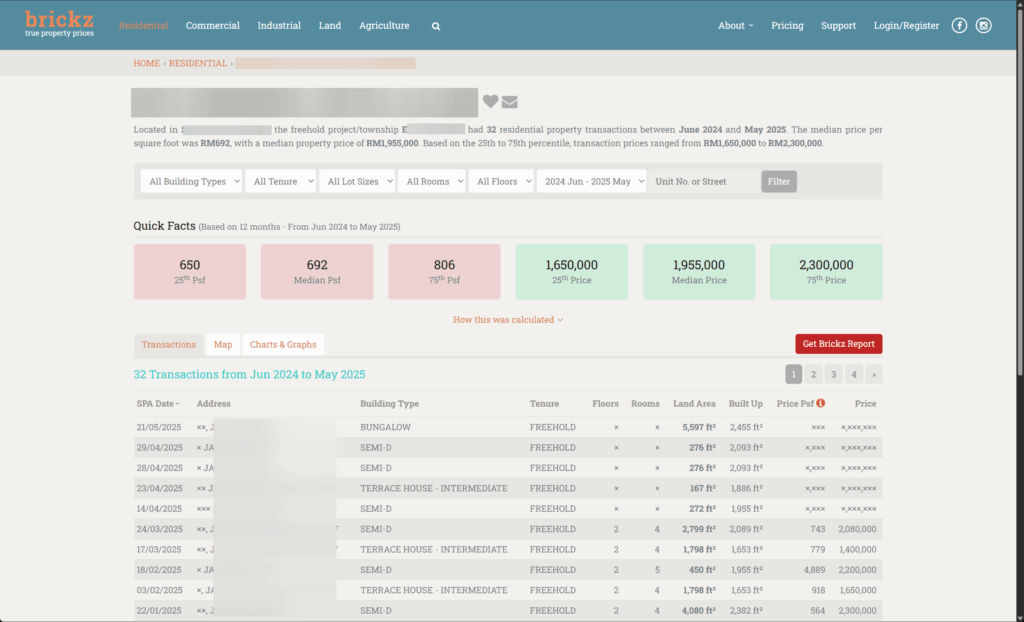Image resolution: width=1024 pixels, height=622 pixels.
Task: Go to next page arrow in pagination
Action: 874,375
